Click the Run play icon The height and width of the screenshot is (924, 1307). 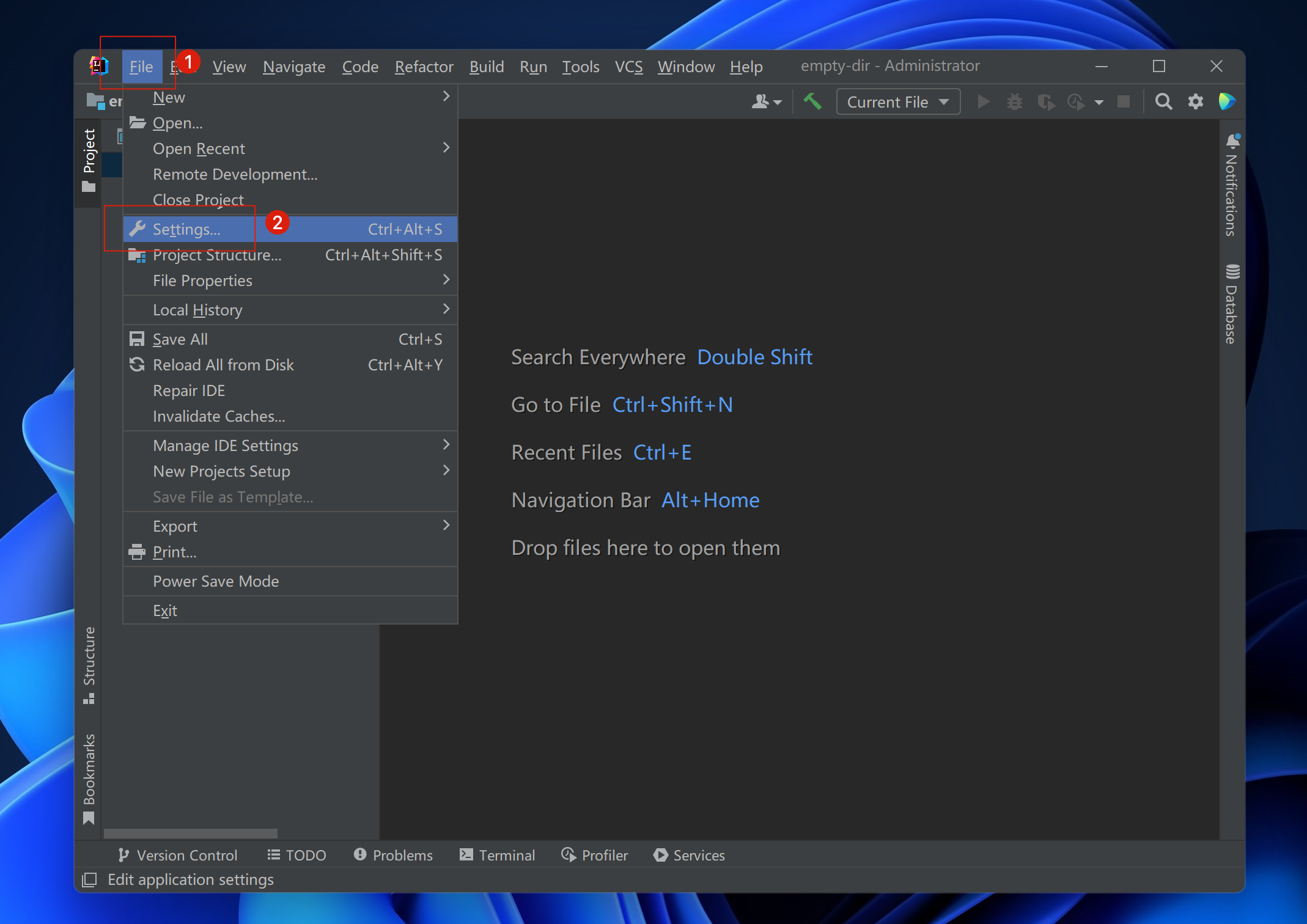983,101
